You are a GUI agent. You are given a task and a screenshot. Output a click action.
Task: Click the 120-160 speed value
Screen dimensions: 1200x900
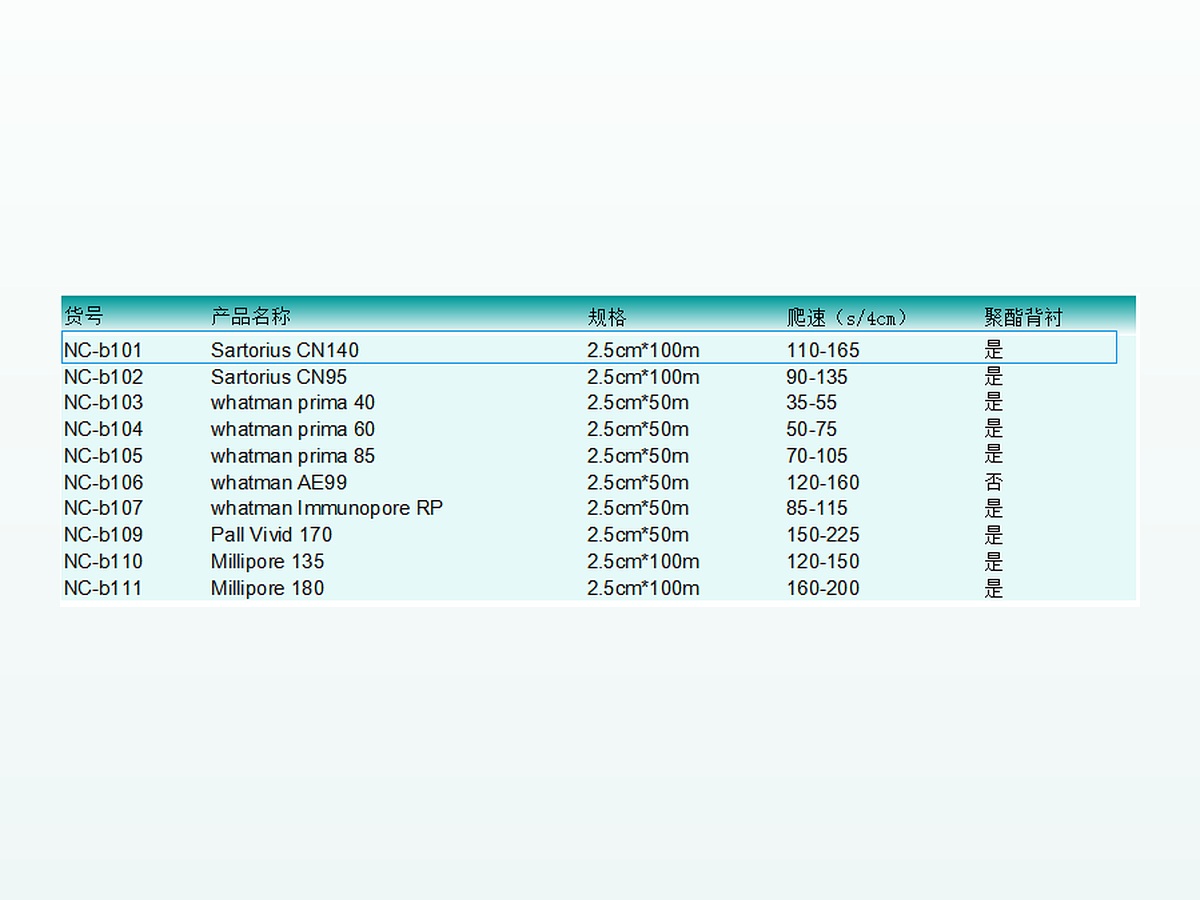click(823, 482)
